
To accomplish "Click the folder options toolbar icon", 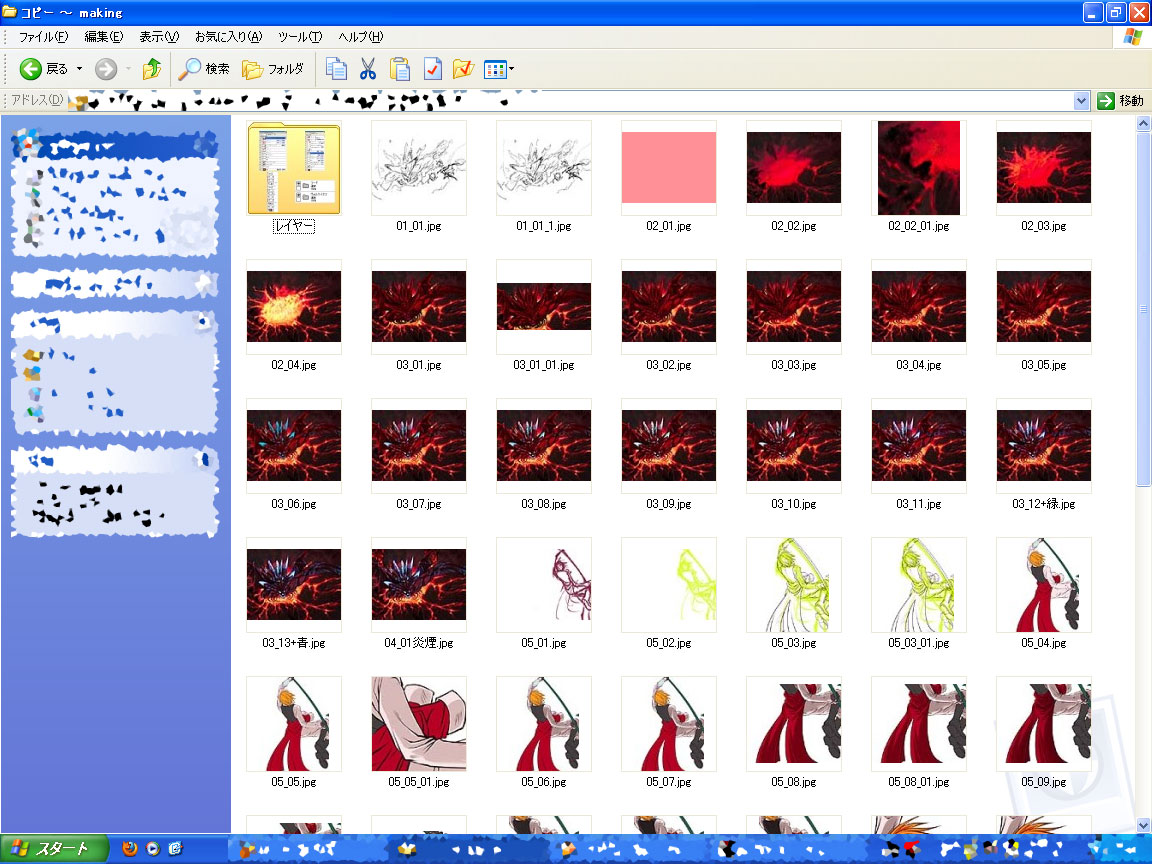I will point(464,69).
